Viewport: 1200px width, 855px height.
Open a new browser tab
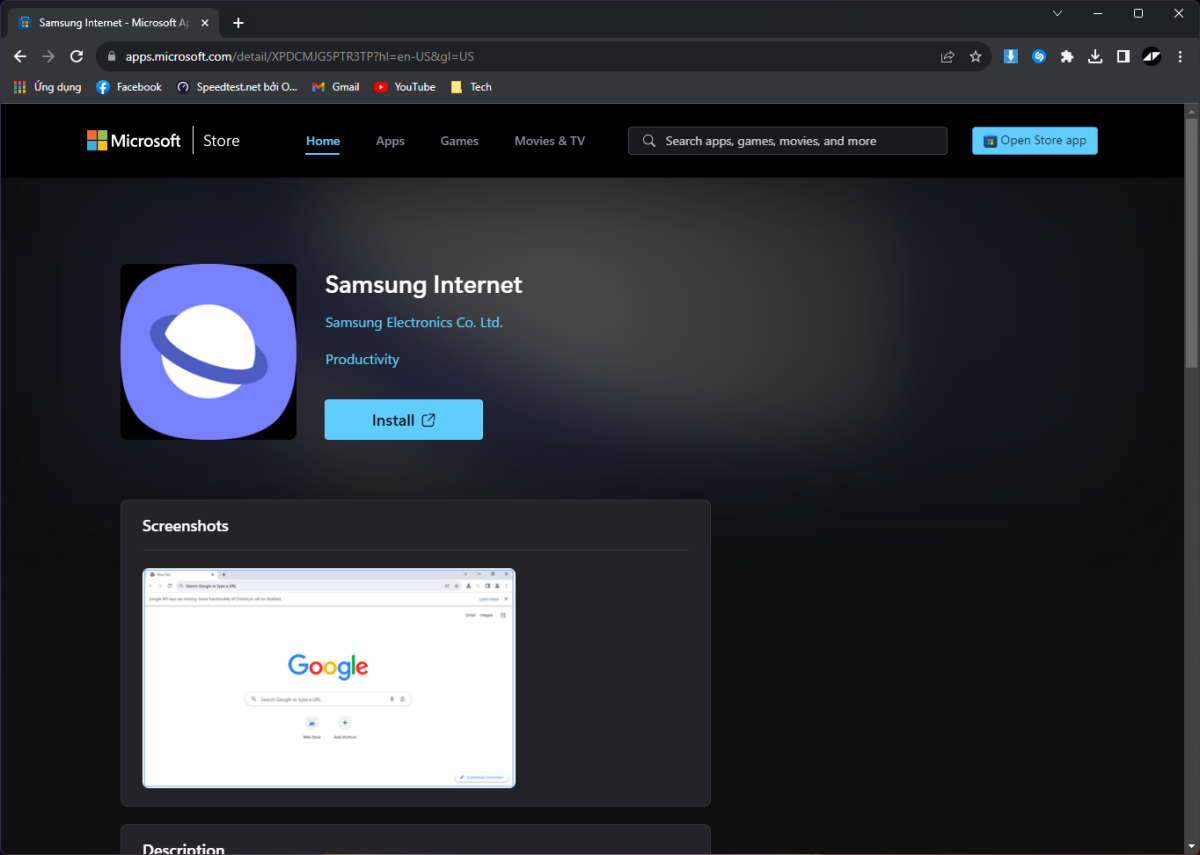[x=238, y=23]
